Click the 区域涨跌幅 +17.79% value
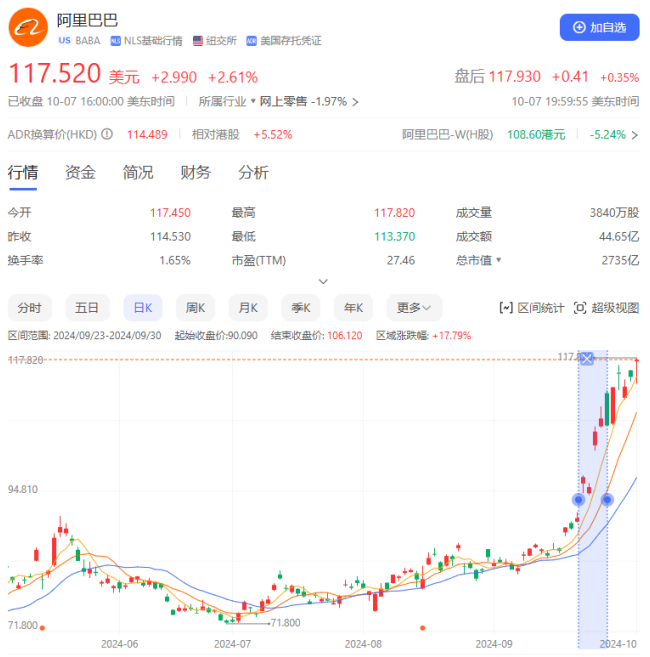The height and width of the screenshot is (657, 650). 452,336
